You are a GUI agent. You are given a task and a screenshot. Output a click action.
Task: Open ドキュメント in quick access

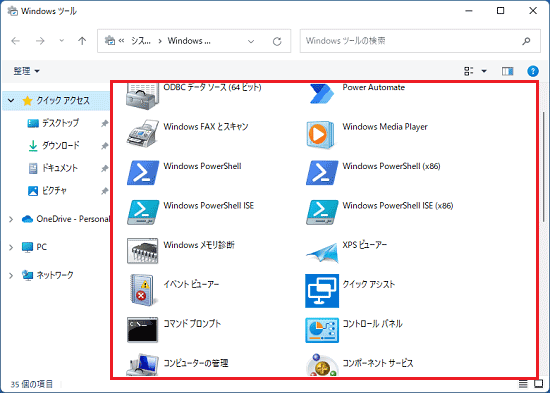[60, 168]
